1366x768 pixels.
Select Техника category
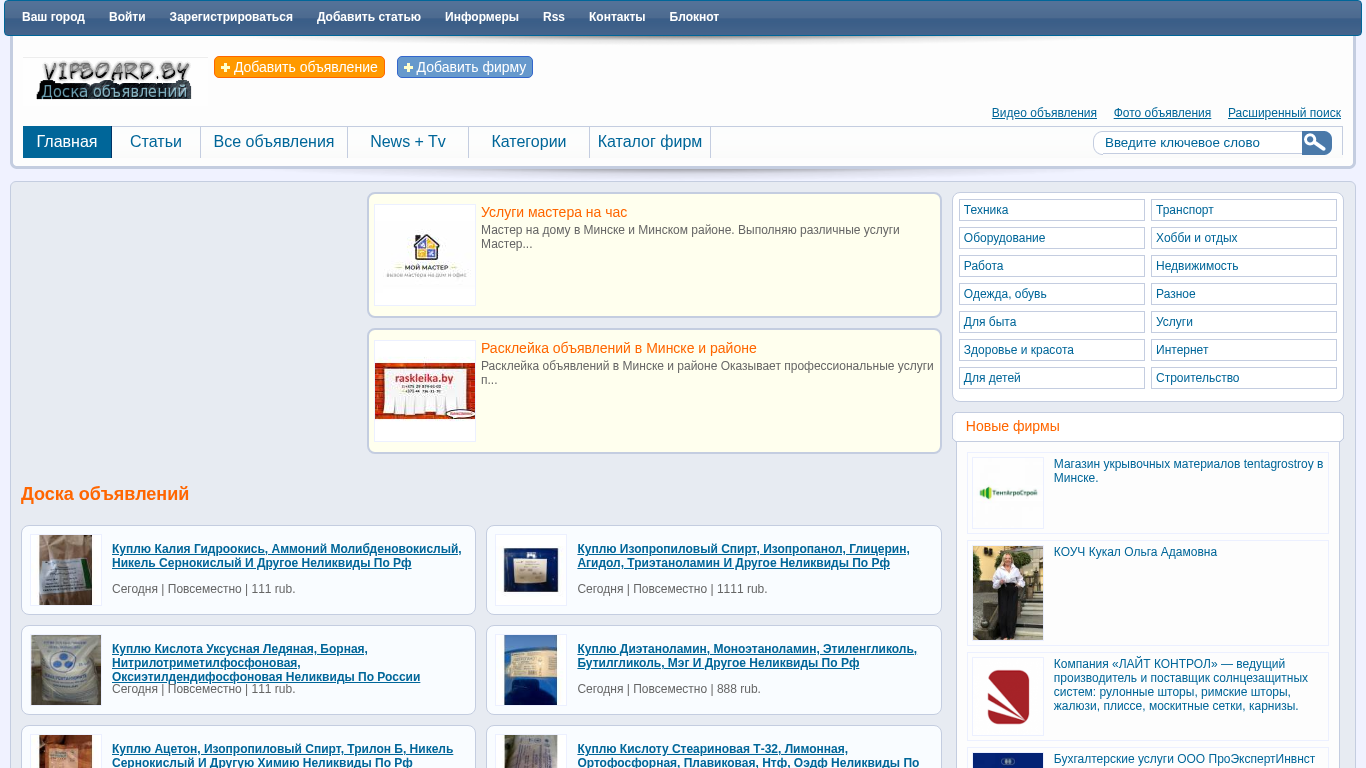[x=1052, y=210]
